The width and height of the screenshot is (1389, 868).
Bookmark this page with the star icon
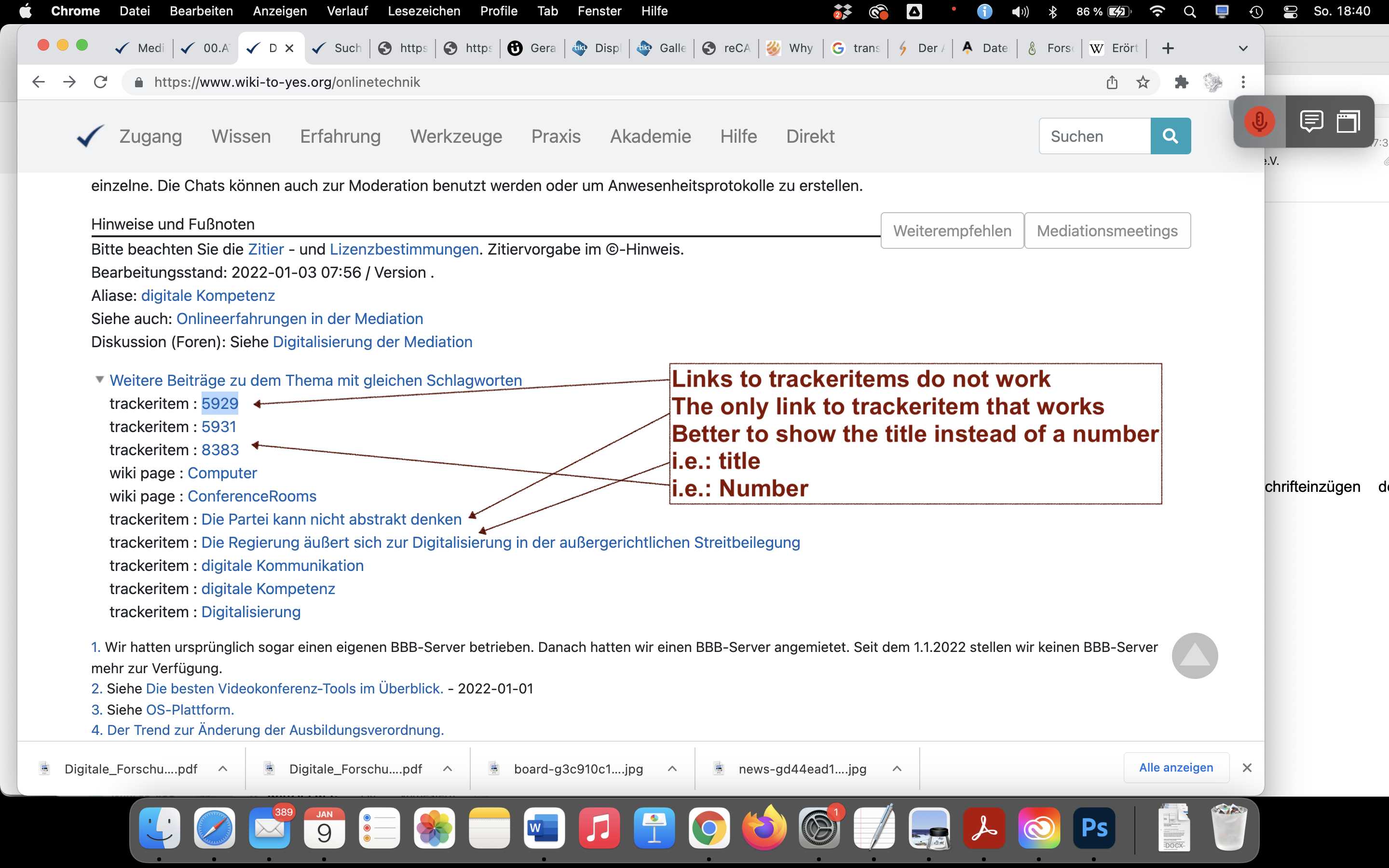coord(1143,82)
